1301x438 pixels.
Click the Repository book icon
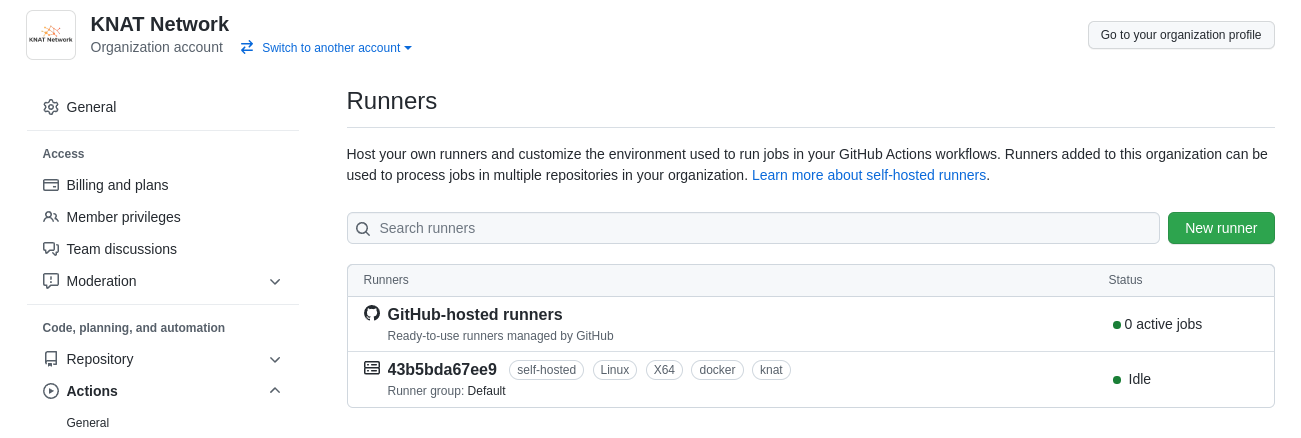coord(51,359)
